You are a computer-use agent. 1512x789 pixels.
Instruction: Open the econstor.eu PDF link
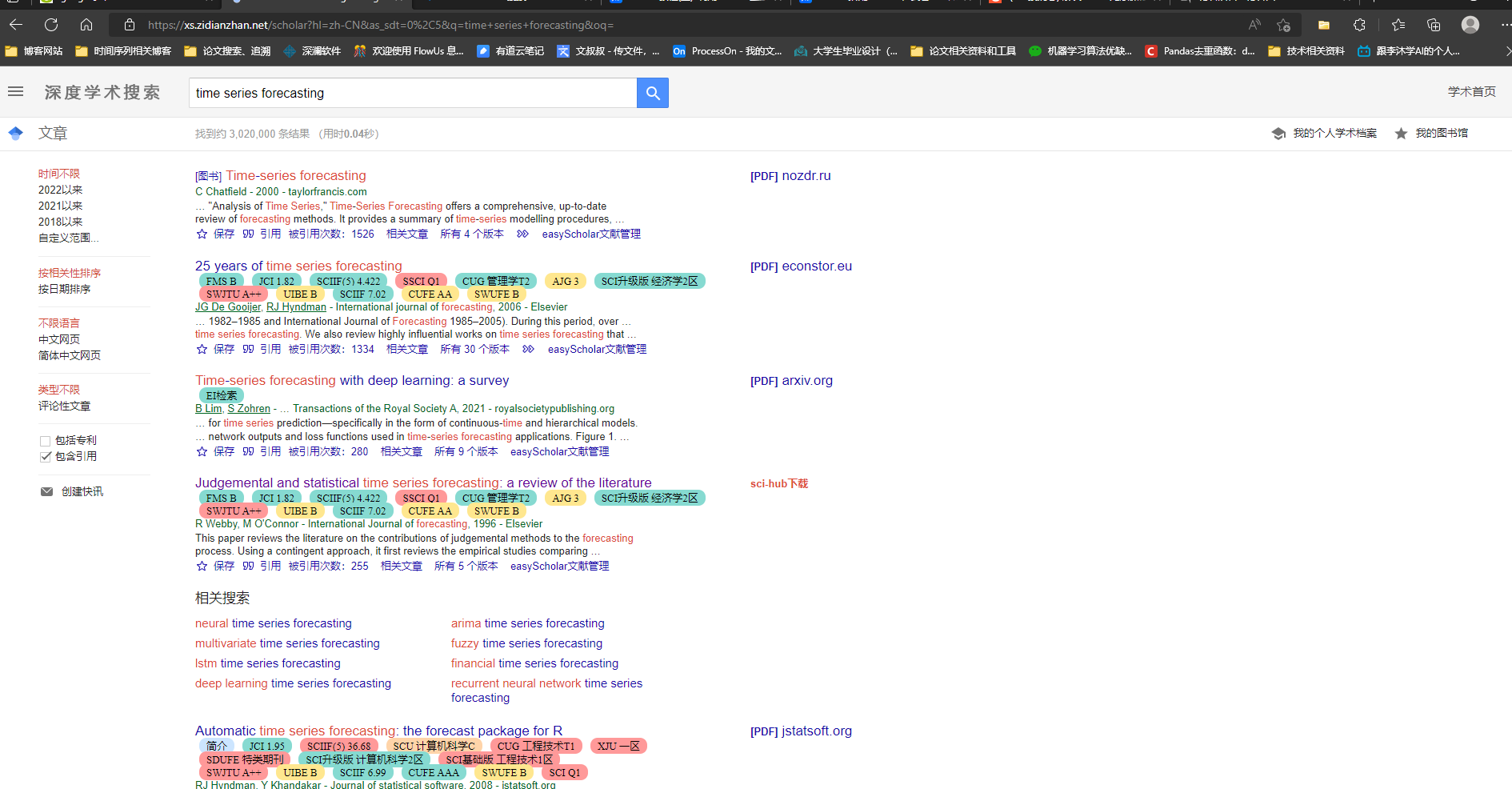tap(801, 266)
